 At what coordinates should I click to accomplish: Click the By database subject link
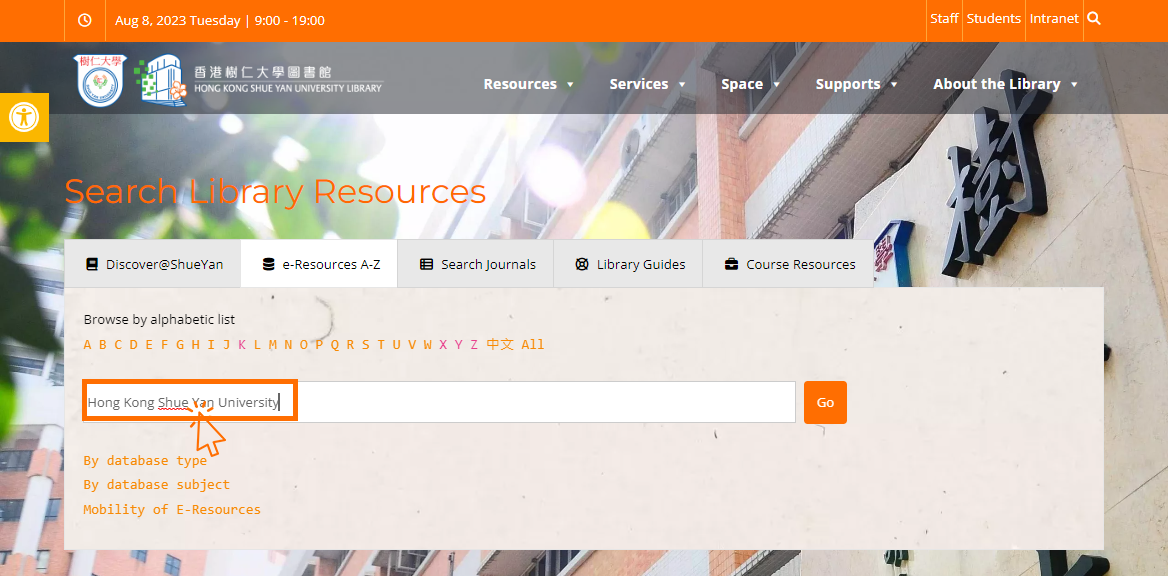156,484
